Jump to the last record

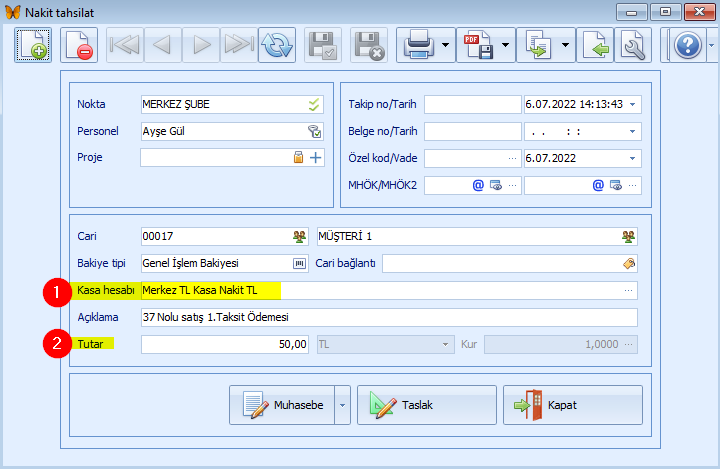pyautogui.click(x=239, y=45)
